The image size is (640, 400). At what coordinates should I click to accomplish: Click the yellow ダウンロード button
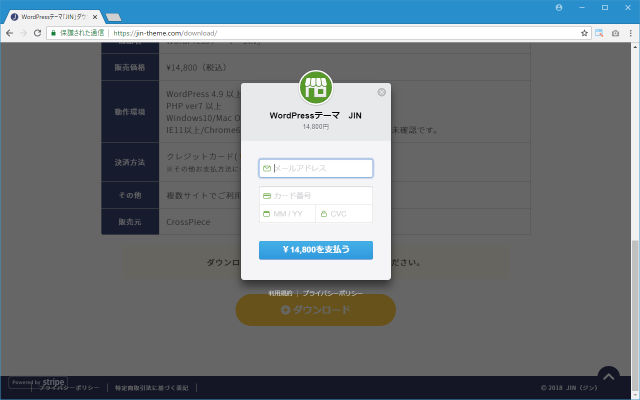[x=316, y=310]
